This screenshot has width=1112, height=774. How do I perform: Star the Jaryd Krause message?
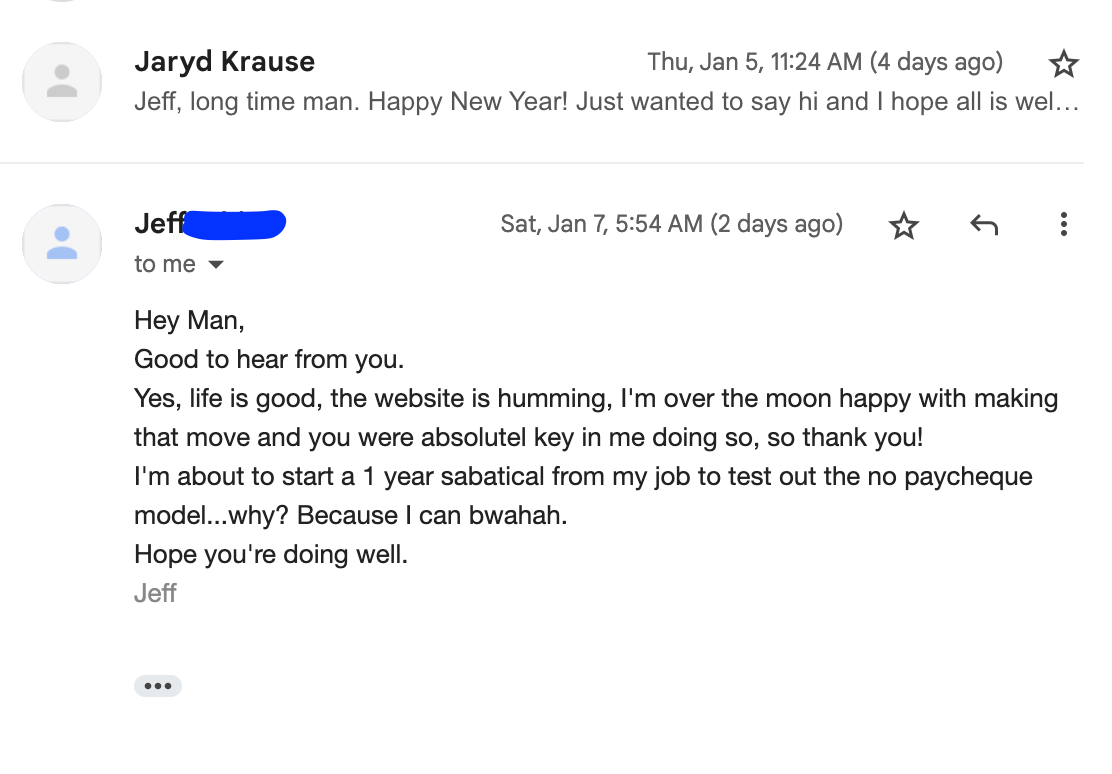pos(1063,65)
